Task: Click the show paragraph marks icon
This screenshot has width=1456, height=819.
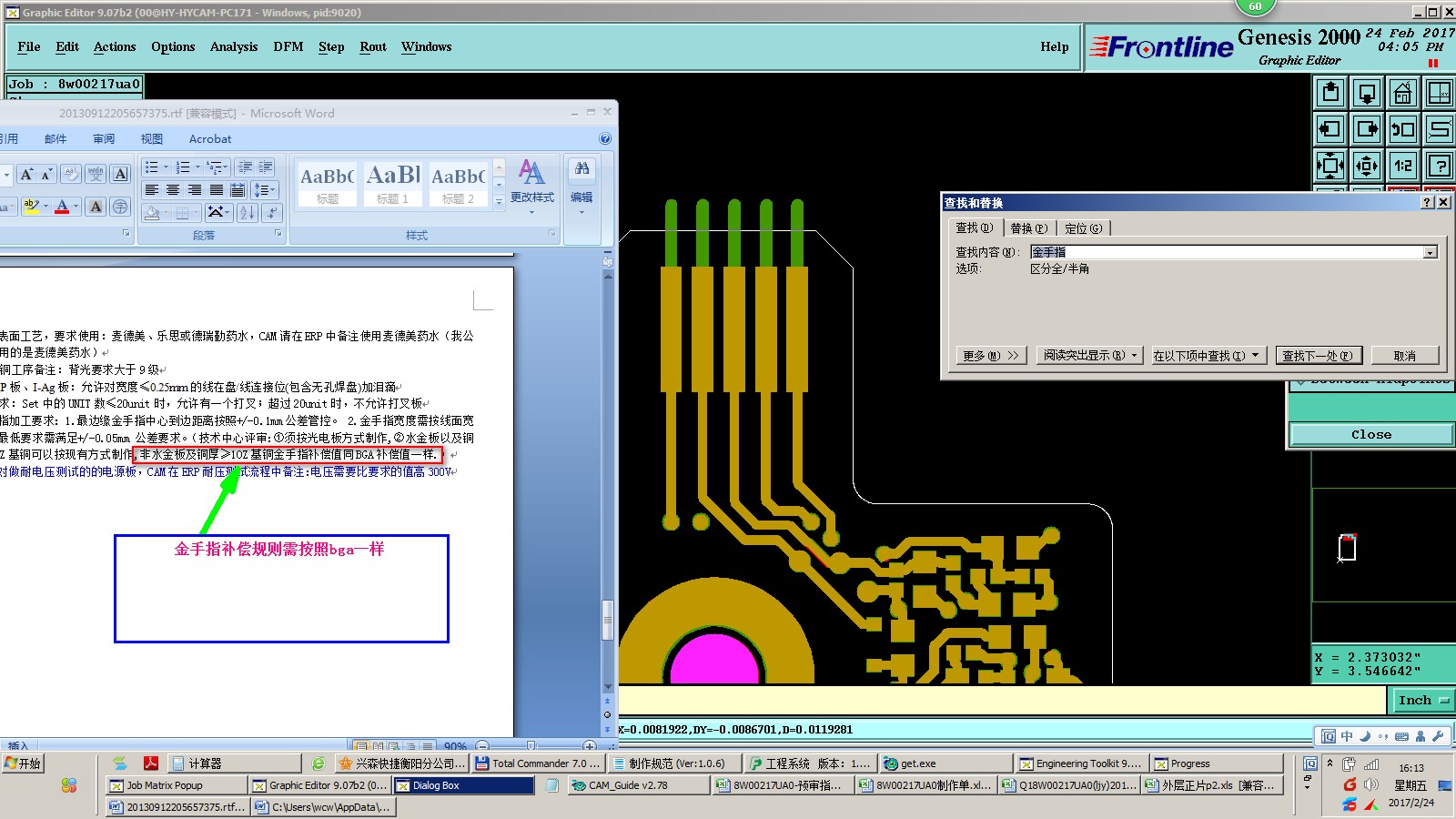Action: click(x=271, y=213)
